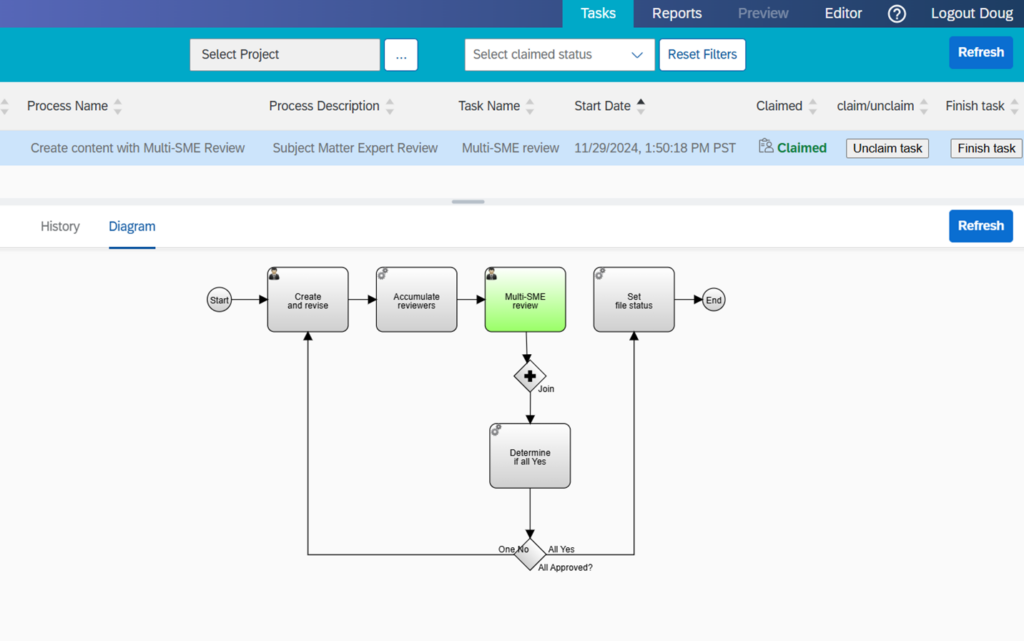The image size is (1024, 641).
Task: Click inside the Select Project input field
Action: click(285, 55)
